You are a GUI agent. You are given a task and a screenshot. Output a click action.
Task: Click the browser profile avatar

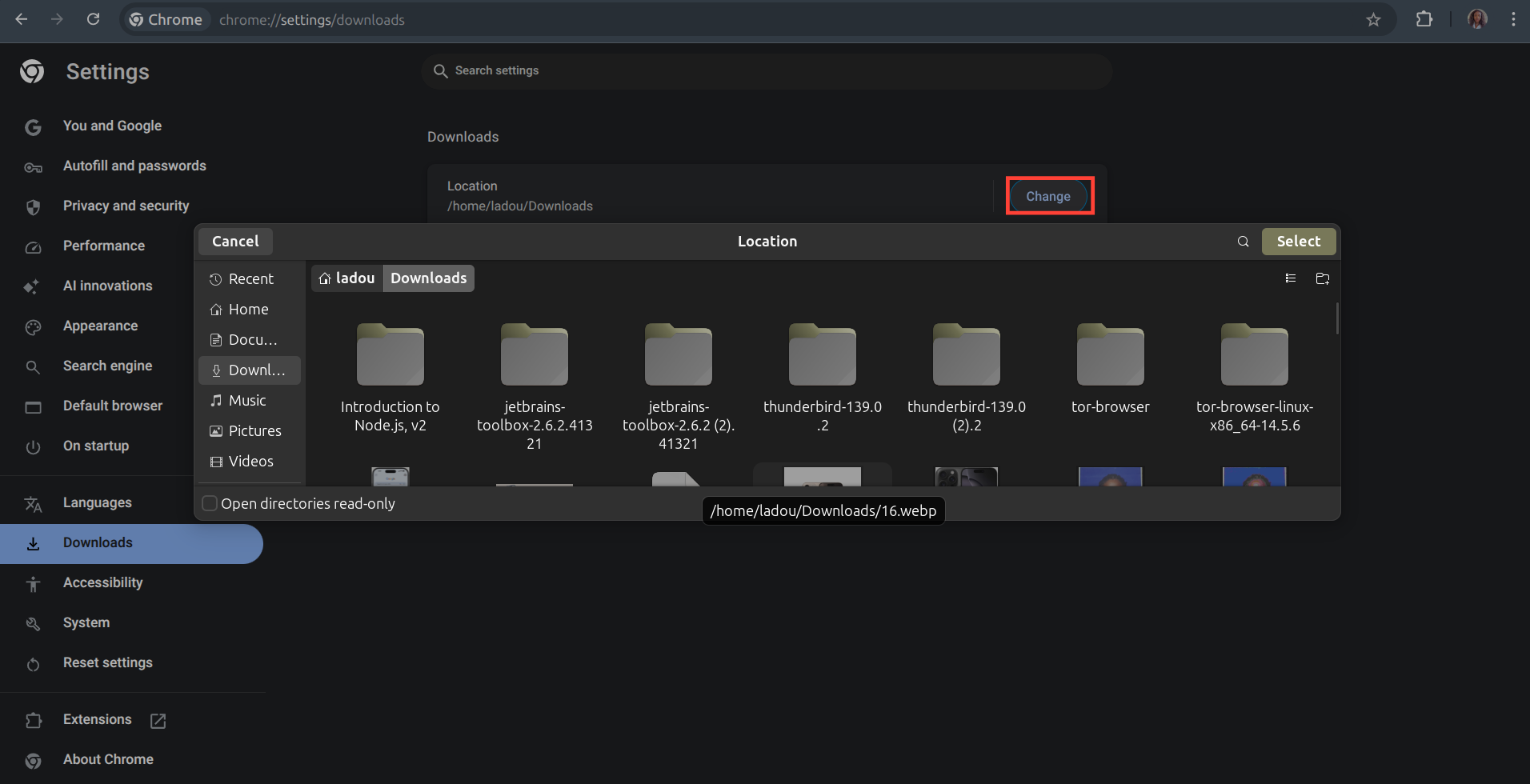1478,19
